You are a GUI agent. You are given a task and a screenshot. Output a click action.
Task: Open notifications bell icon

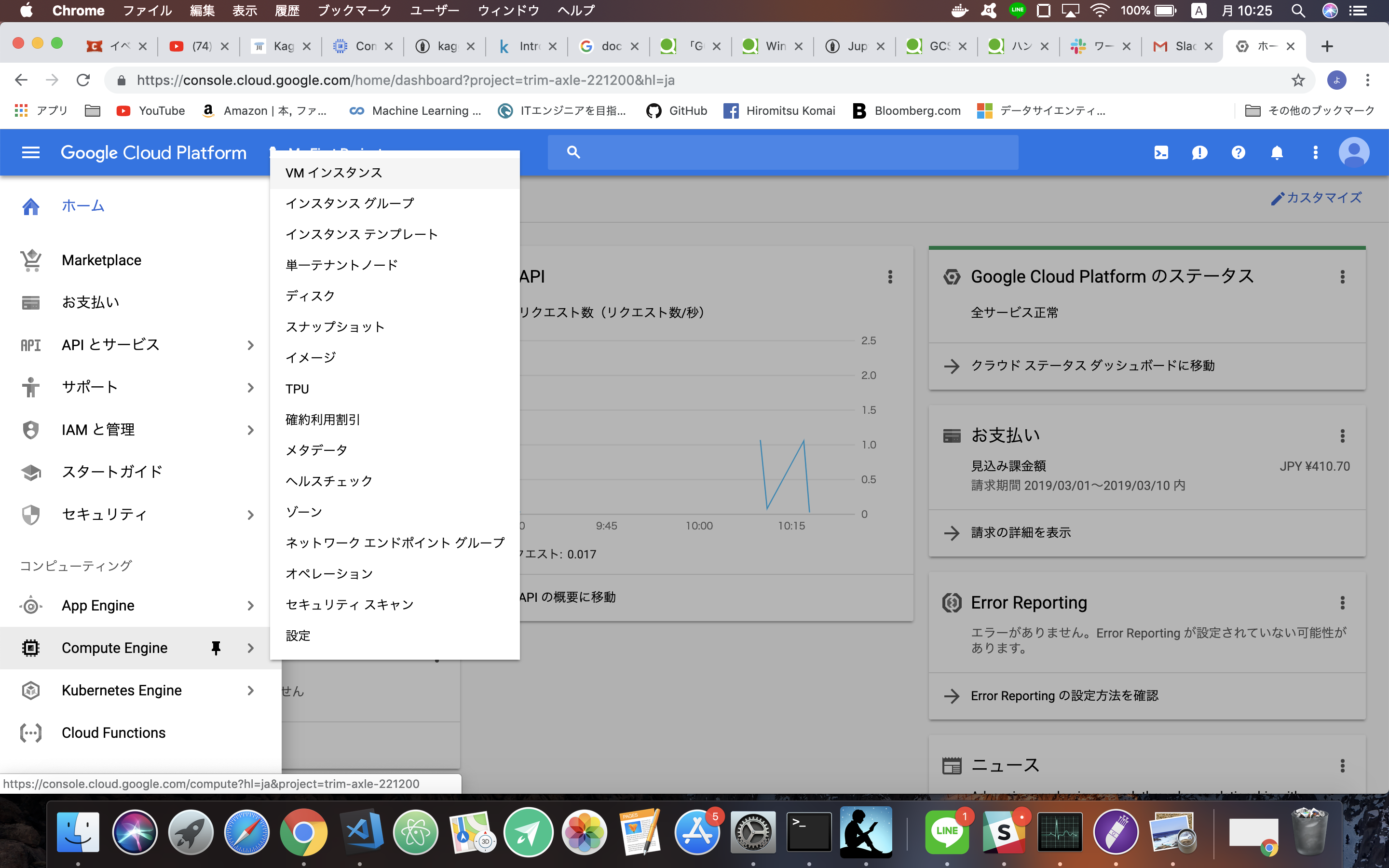[x=1277, y=152]
